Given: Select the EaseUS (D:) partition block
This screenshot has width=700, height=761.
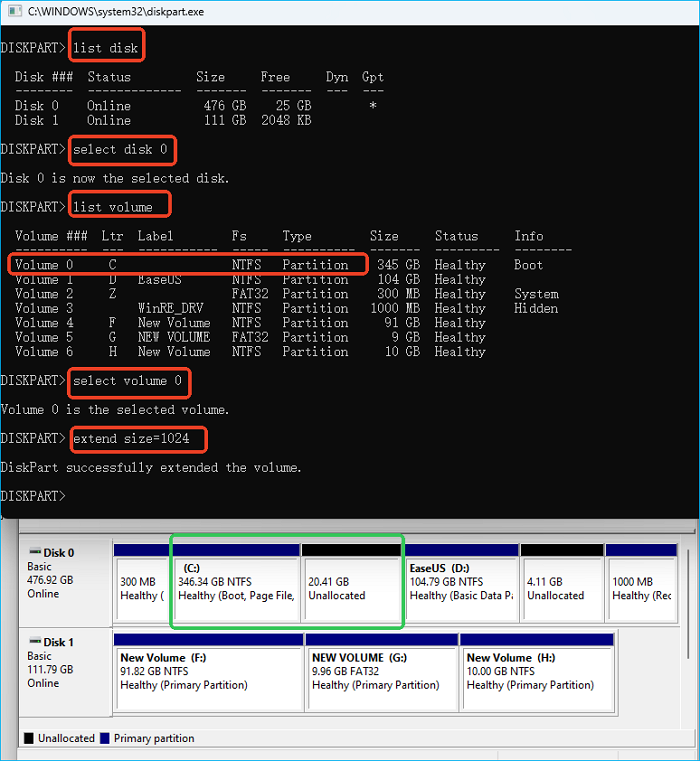Looking at the screenshot, I should [460, 587].
